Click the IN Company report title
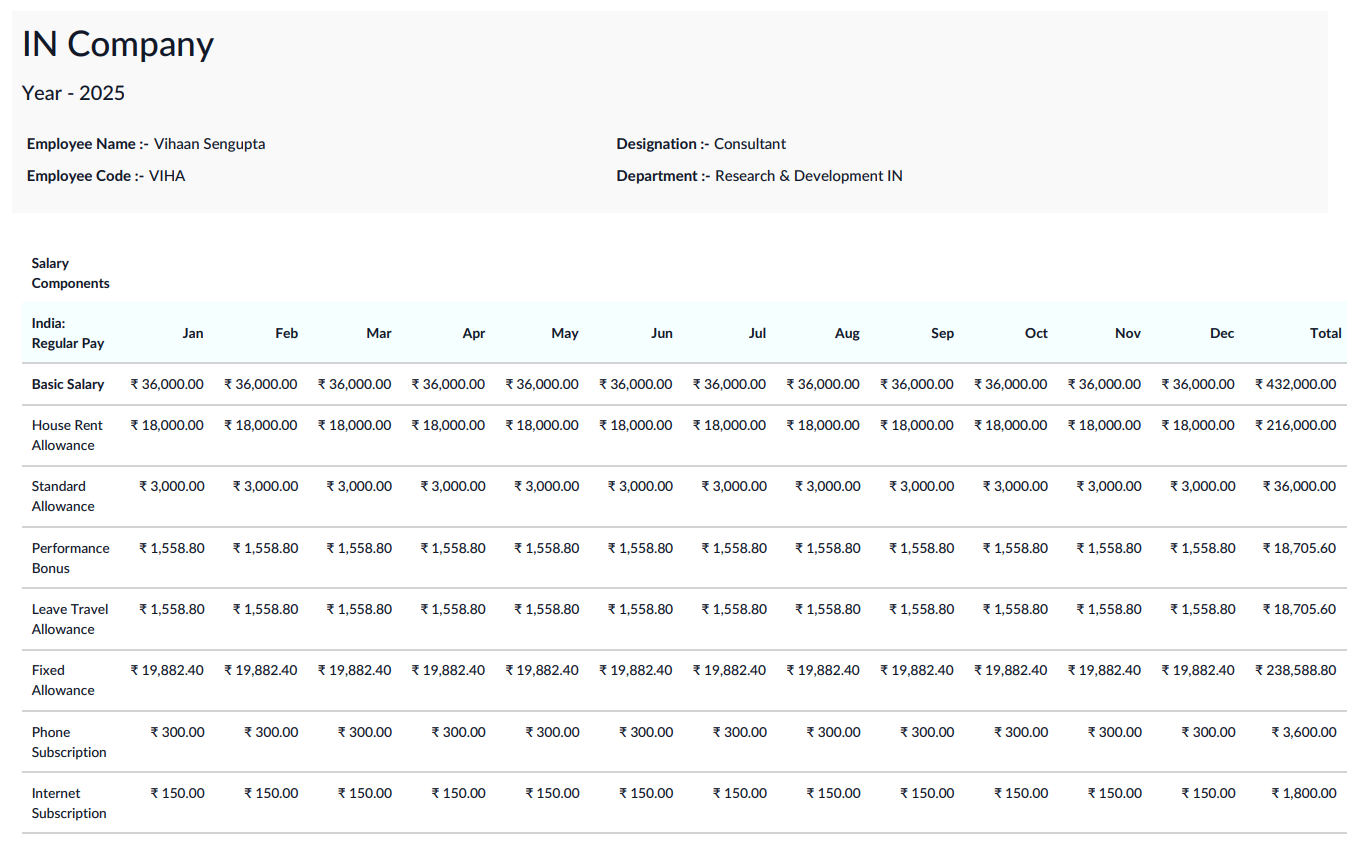The height and width of the screenshot is (844, 1363). (117, 43)
